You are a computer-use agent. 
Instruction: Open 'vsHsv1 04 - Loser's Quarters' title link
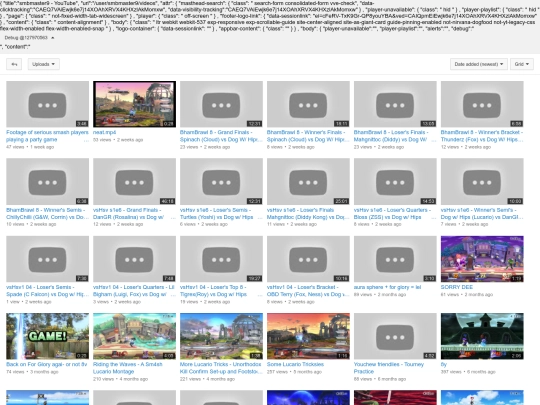134,291
